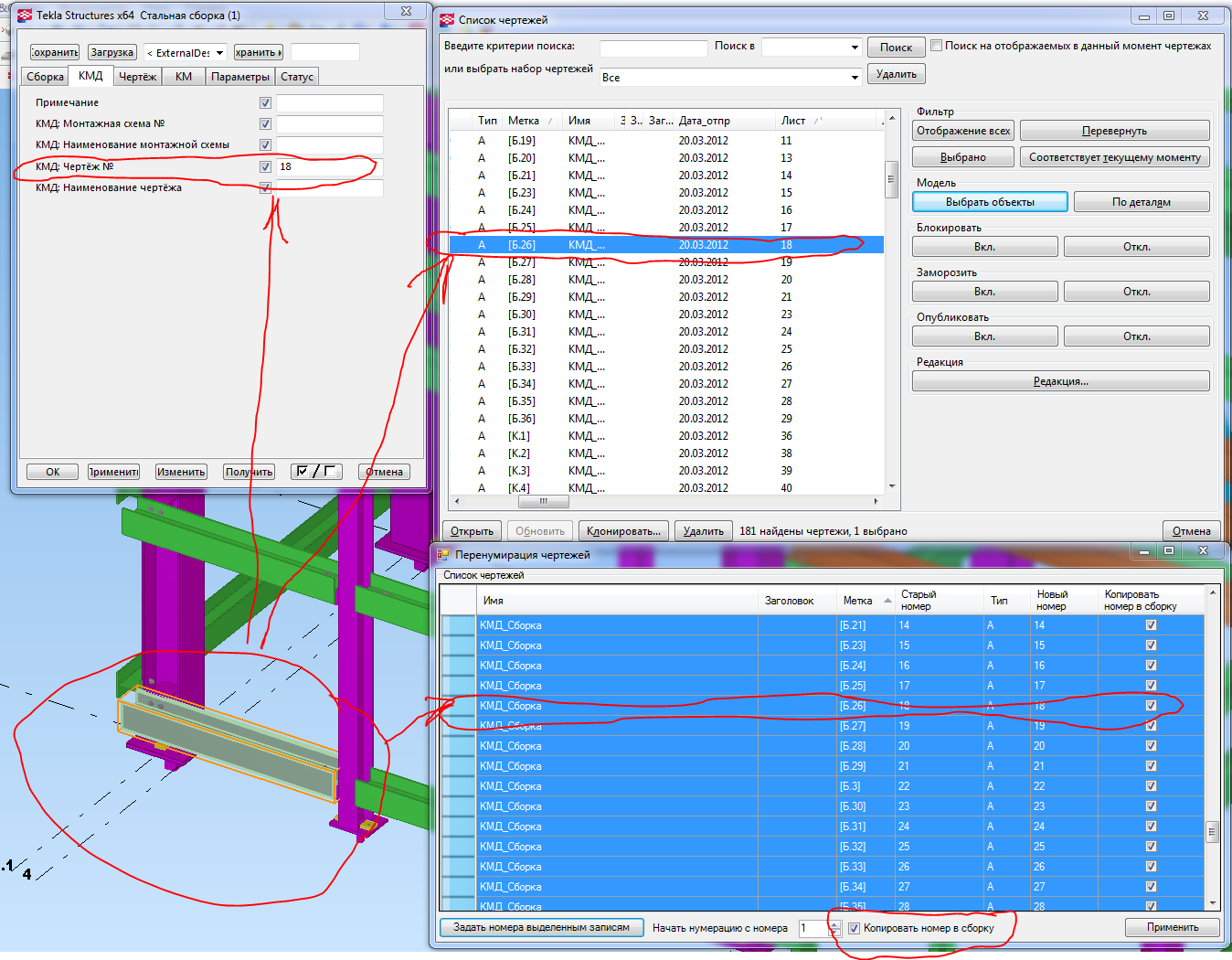Uncheck Копировать номер в сборку at bottom
This screenshot has height=960, width=1232.
(854, 928)
